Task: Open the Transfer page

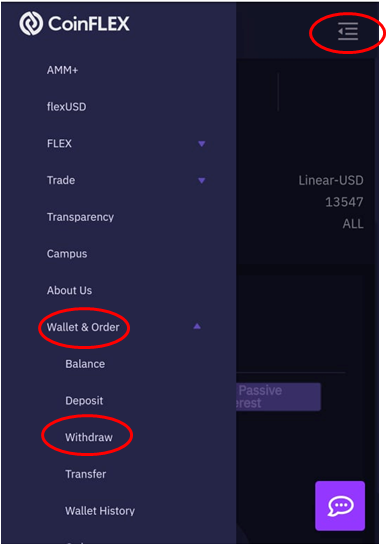Action: click(x=86, y=474)
